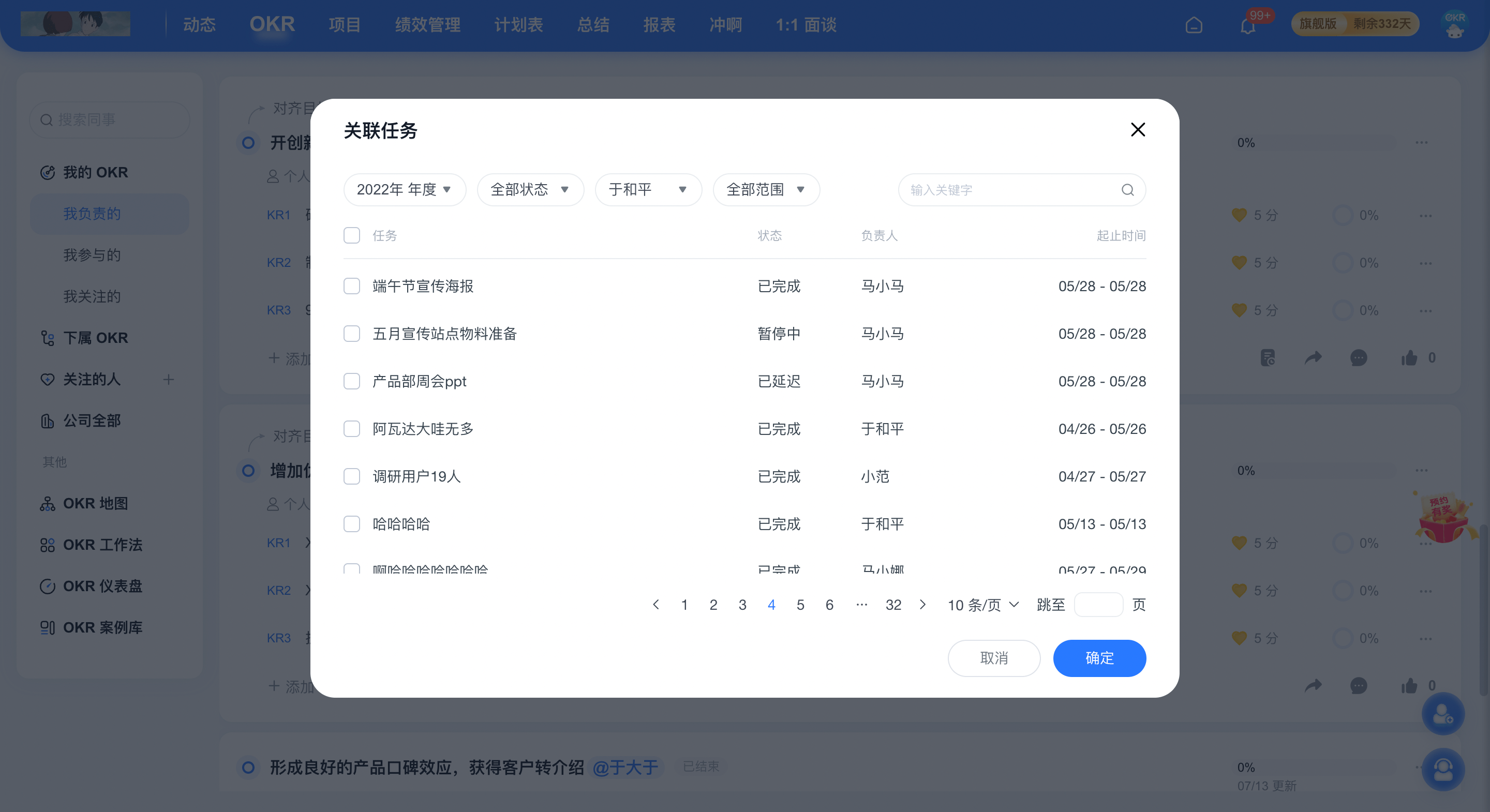Switch to the 总结 tab
This screenshot has height=812, width=1490.
593,25
